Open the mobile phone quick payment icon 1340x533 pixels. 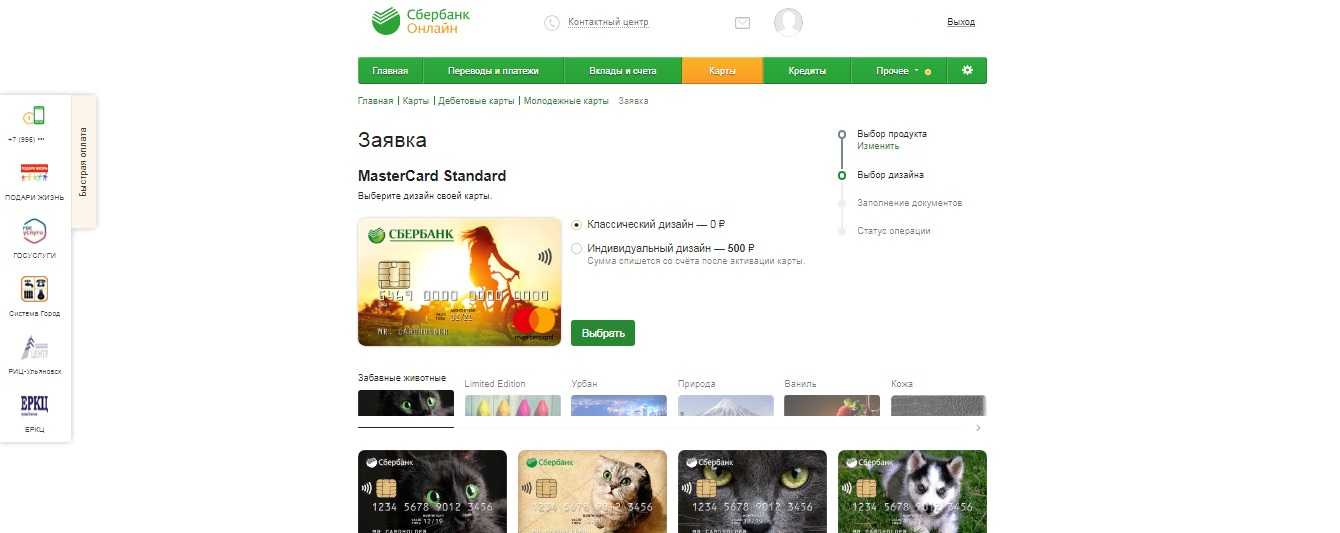pyautogui.click(x=35, y=116)
